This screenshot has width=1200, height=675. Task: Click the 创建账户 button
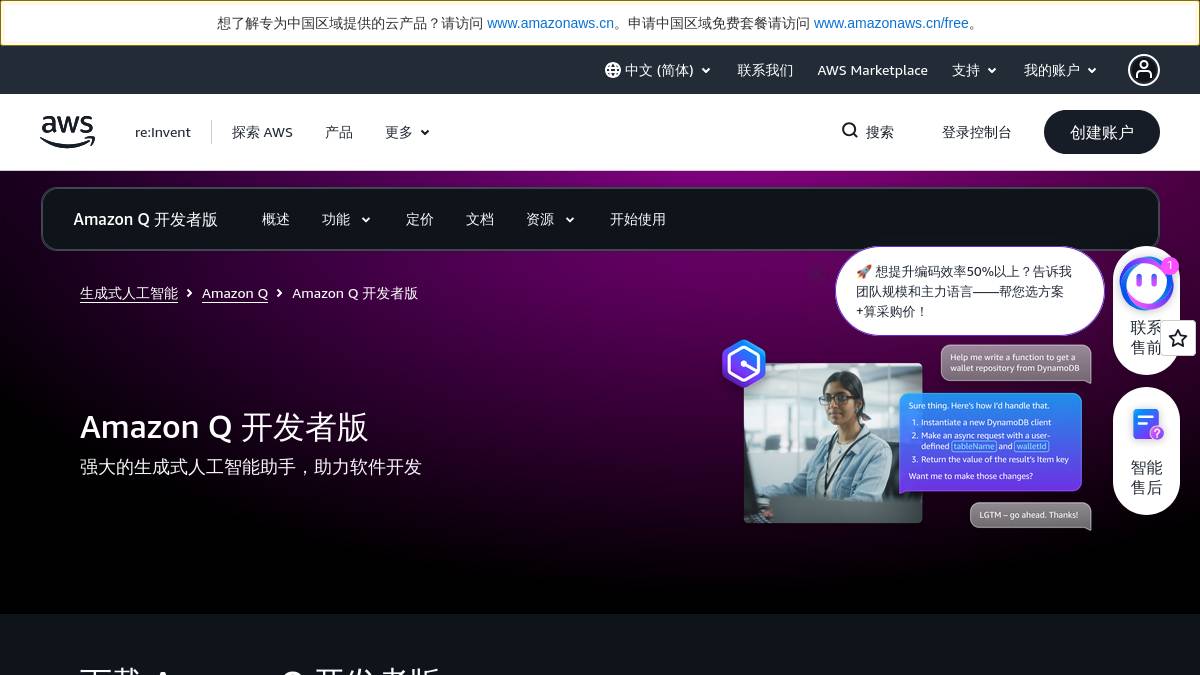click(1102, 132)
